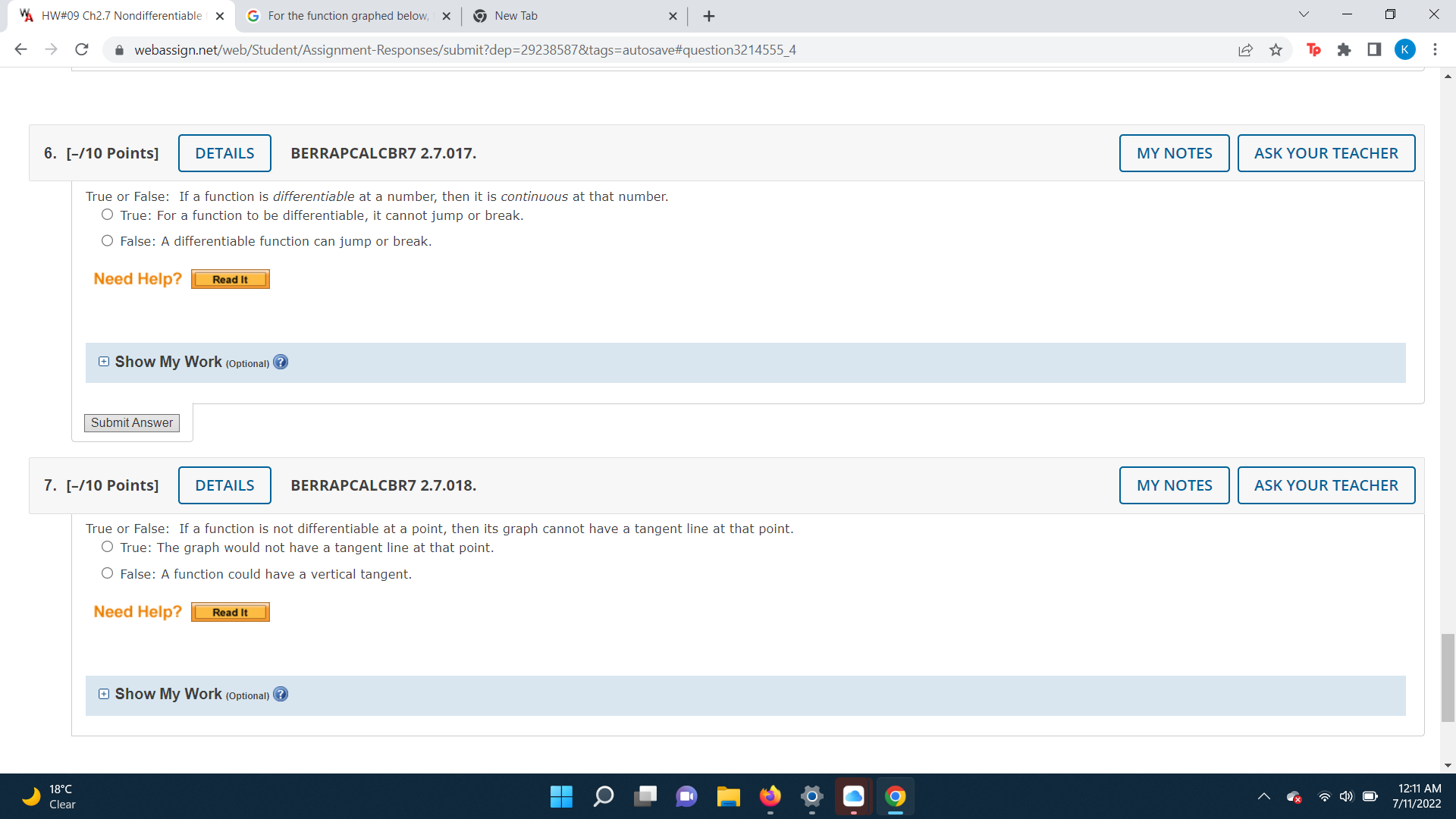Viewport: 1456px width, 819px height.
Task: Select True for differentiable implies continuous
Action: point(108,215)
